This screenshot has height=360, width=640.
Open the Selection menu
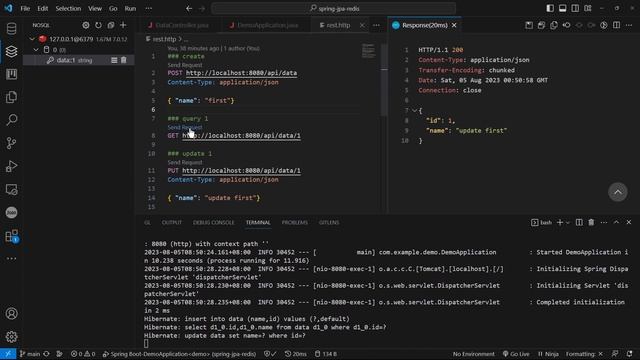[68, 8]
